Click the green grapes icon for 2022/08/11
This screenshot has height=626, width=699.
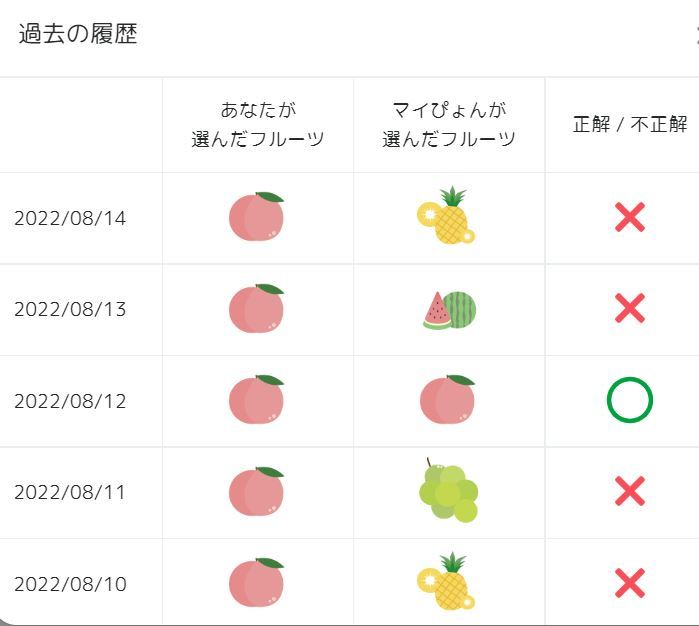coord(448,492)
